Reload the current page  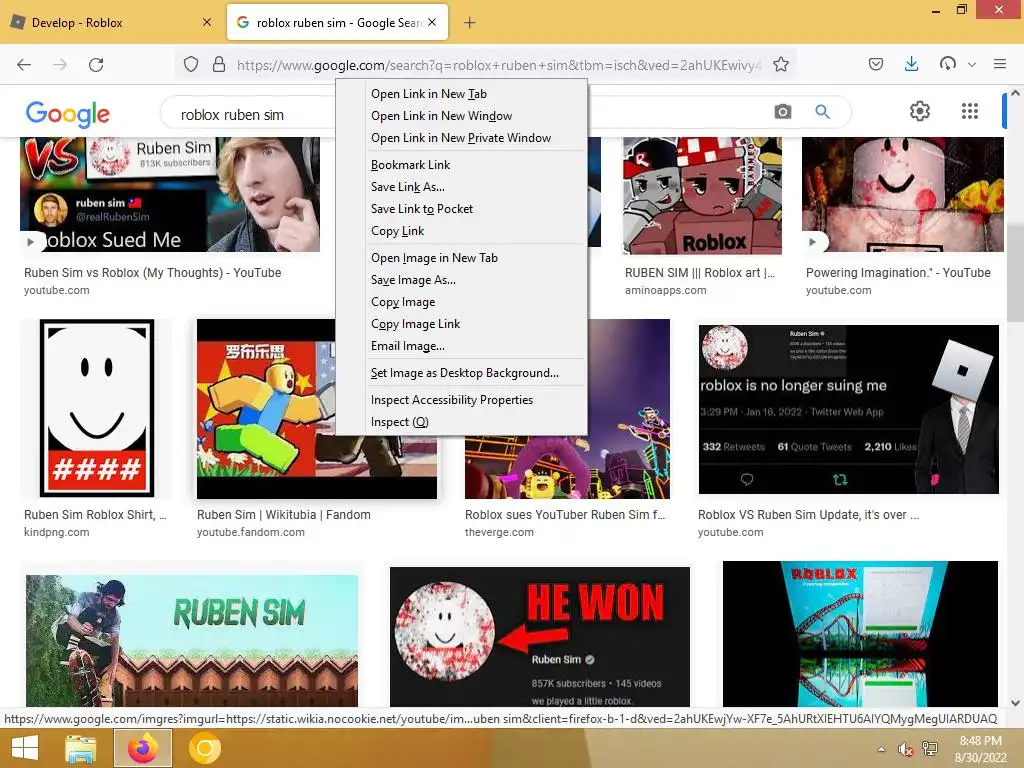tap(96, 64)
